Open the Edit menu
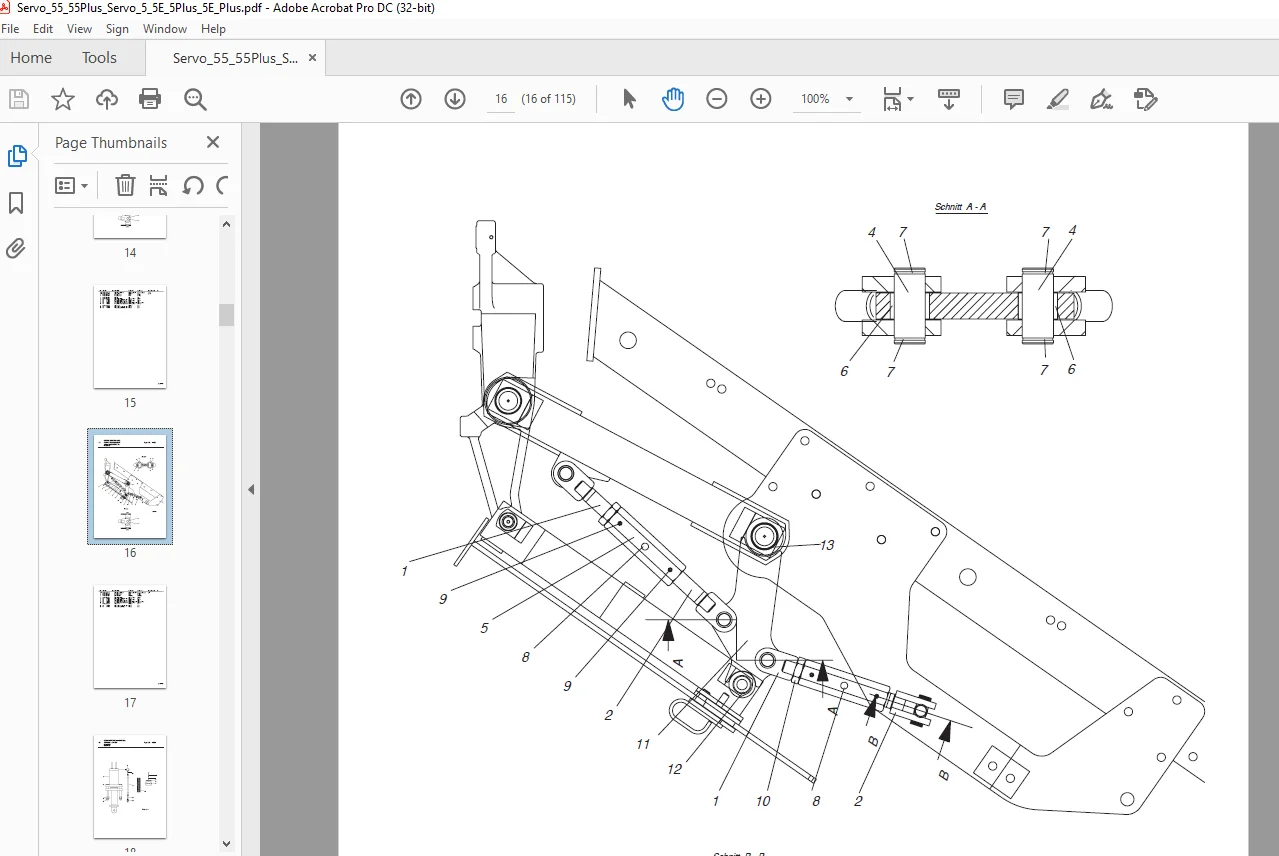This screenshot has width=1279, height=856. click(43, 29)
